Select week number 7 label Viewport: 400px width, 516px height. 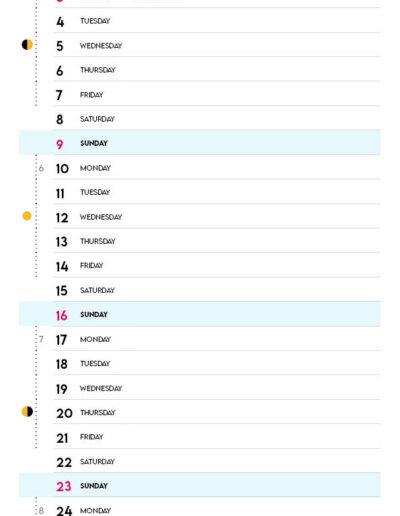[41, 340]
